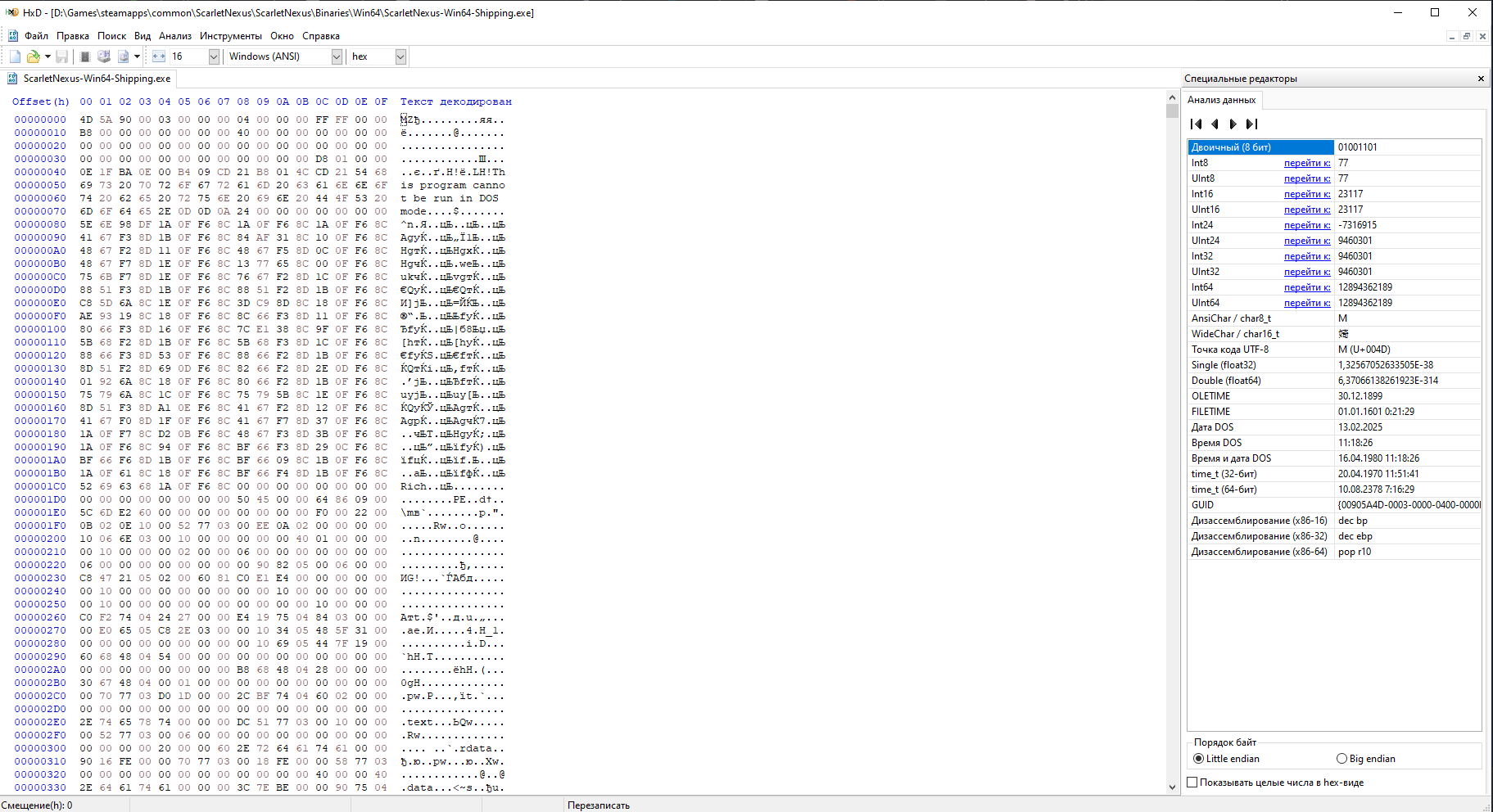
Task: Open the Правка menu
Action: (x=73, y=36)
